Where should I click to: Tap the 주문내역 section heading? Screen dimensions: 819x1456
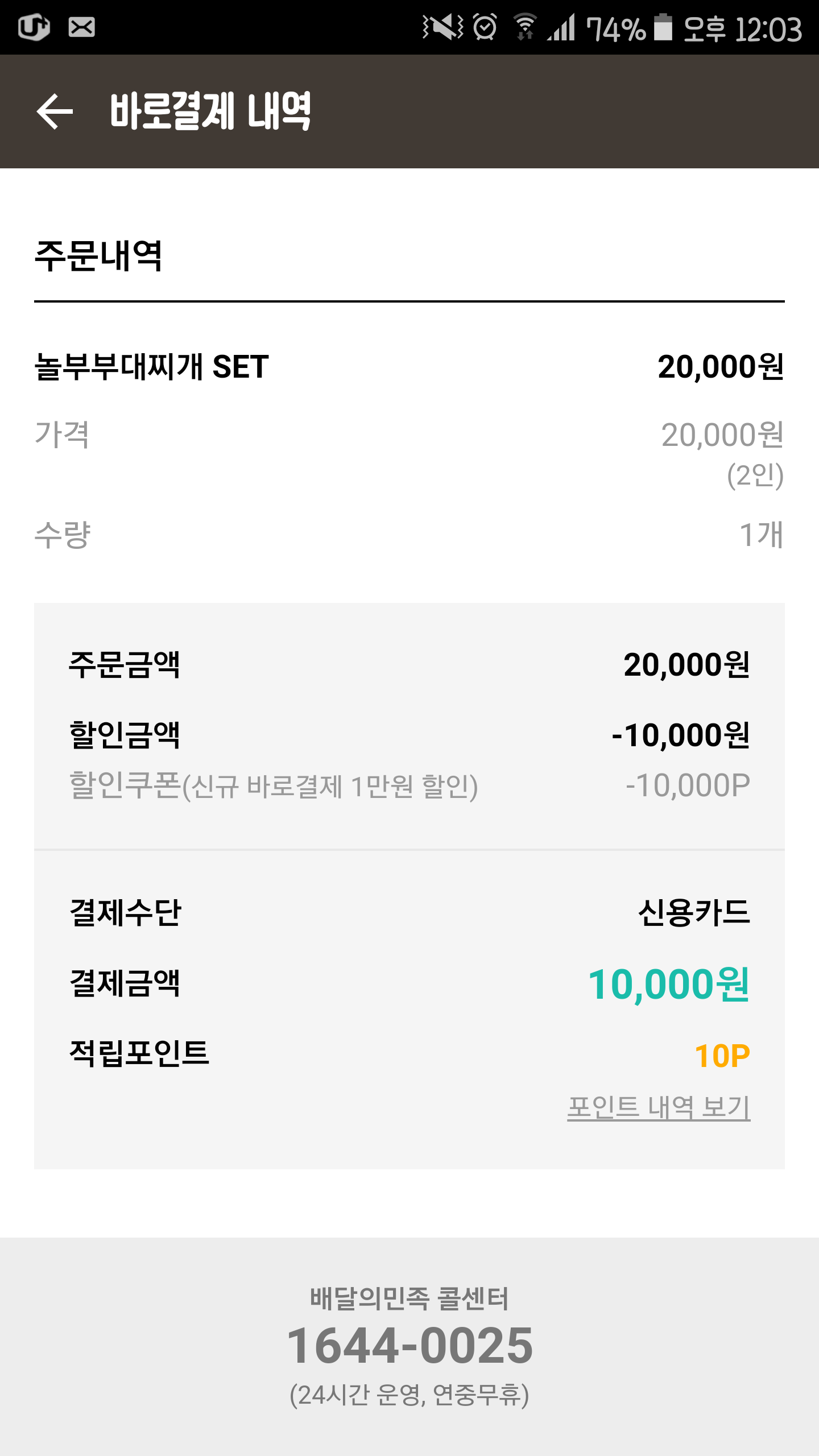(x=99, y=256)
